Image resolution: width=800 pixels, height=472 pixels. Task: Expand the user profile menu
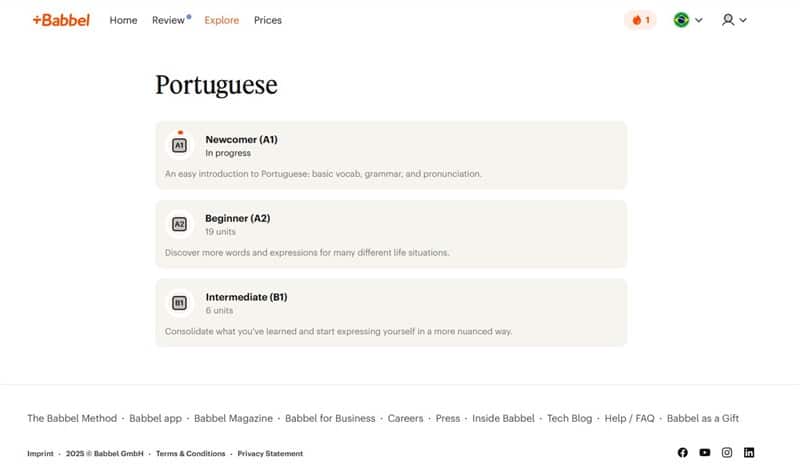[734, 20]
